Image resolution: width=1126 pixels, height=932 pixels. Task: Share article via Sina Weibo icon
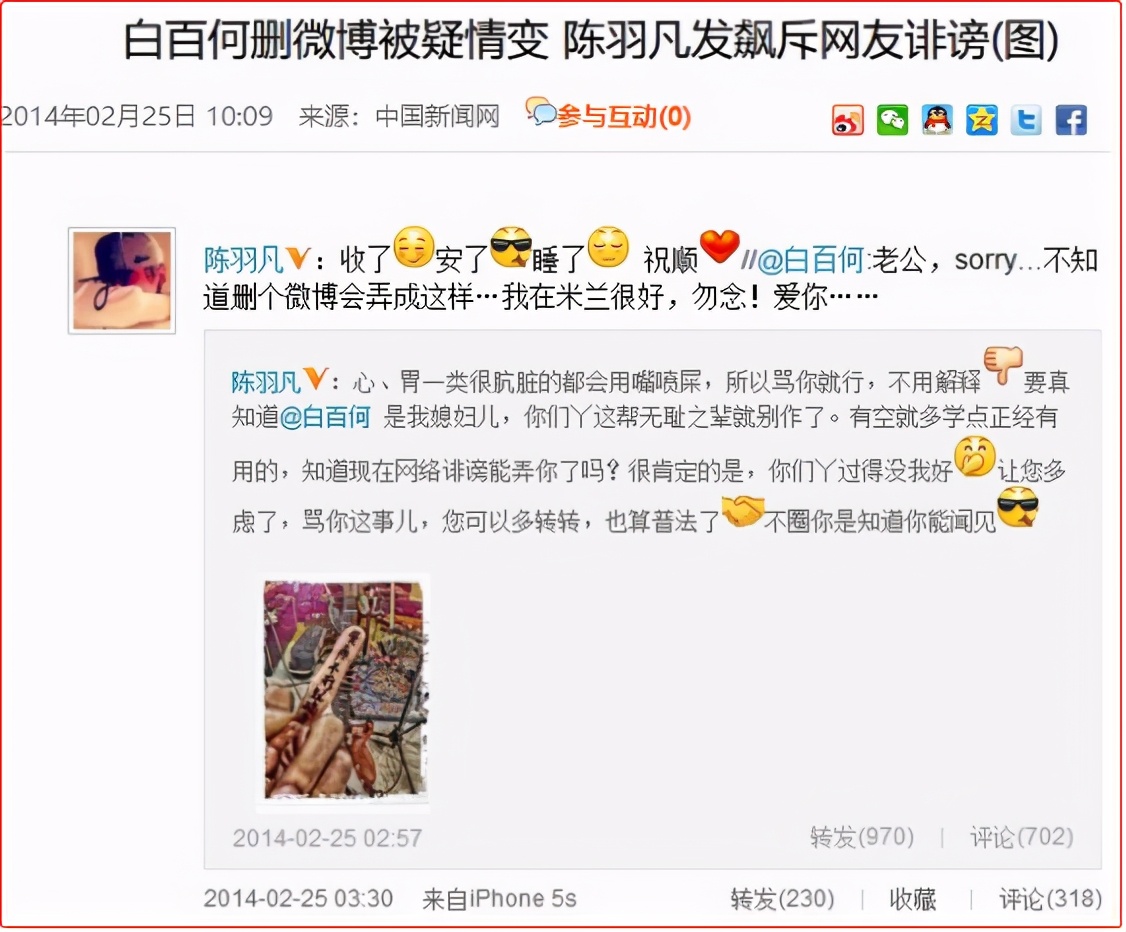pyautogui.click(x=847, y=119)
